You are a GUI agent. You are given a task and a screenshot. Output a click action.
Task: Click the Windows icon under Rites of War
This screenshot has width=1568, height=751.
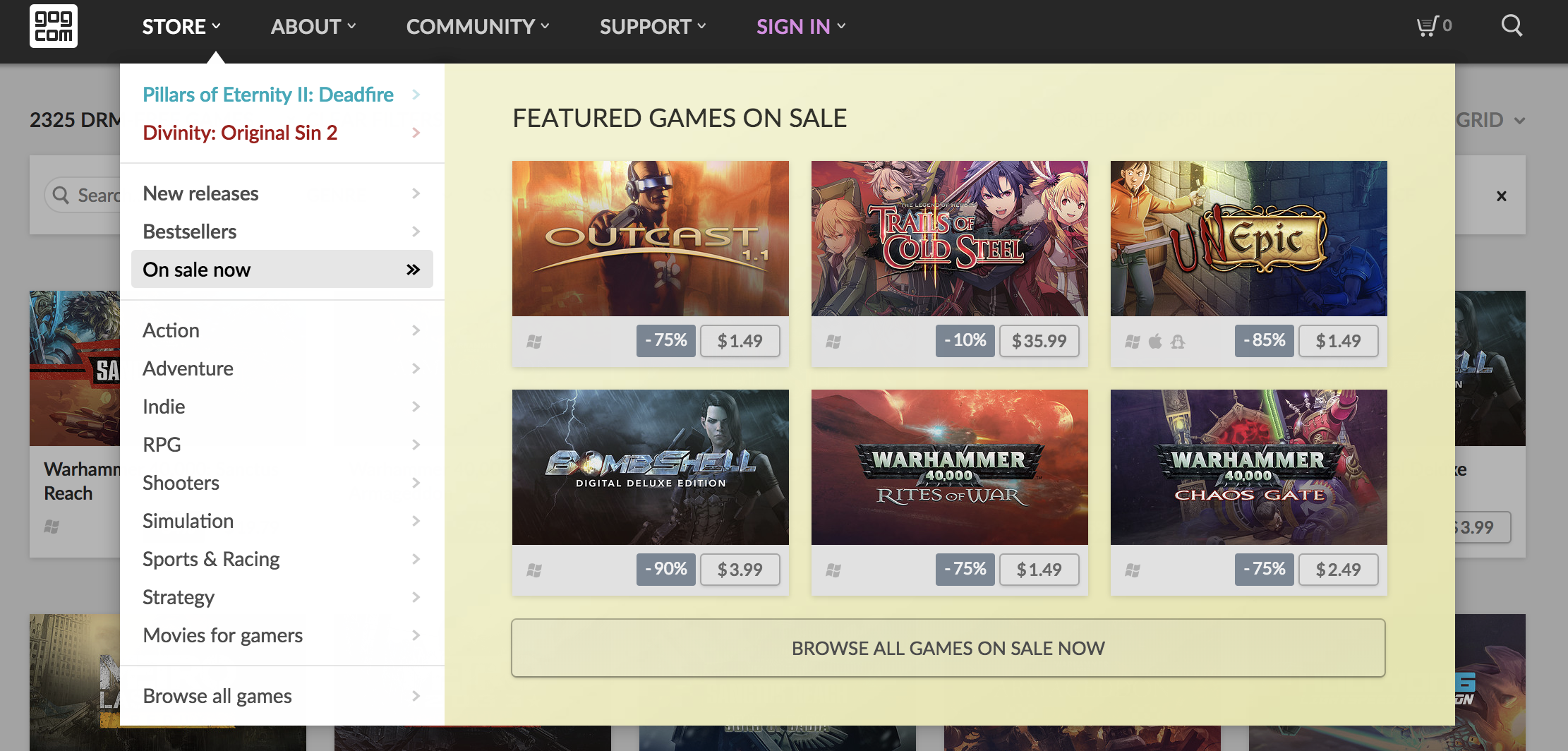(833, 570)
